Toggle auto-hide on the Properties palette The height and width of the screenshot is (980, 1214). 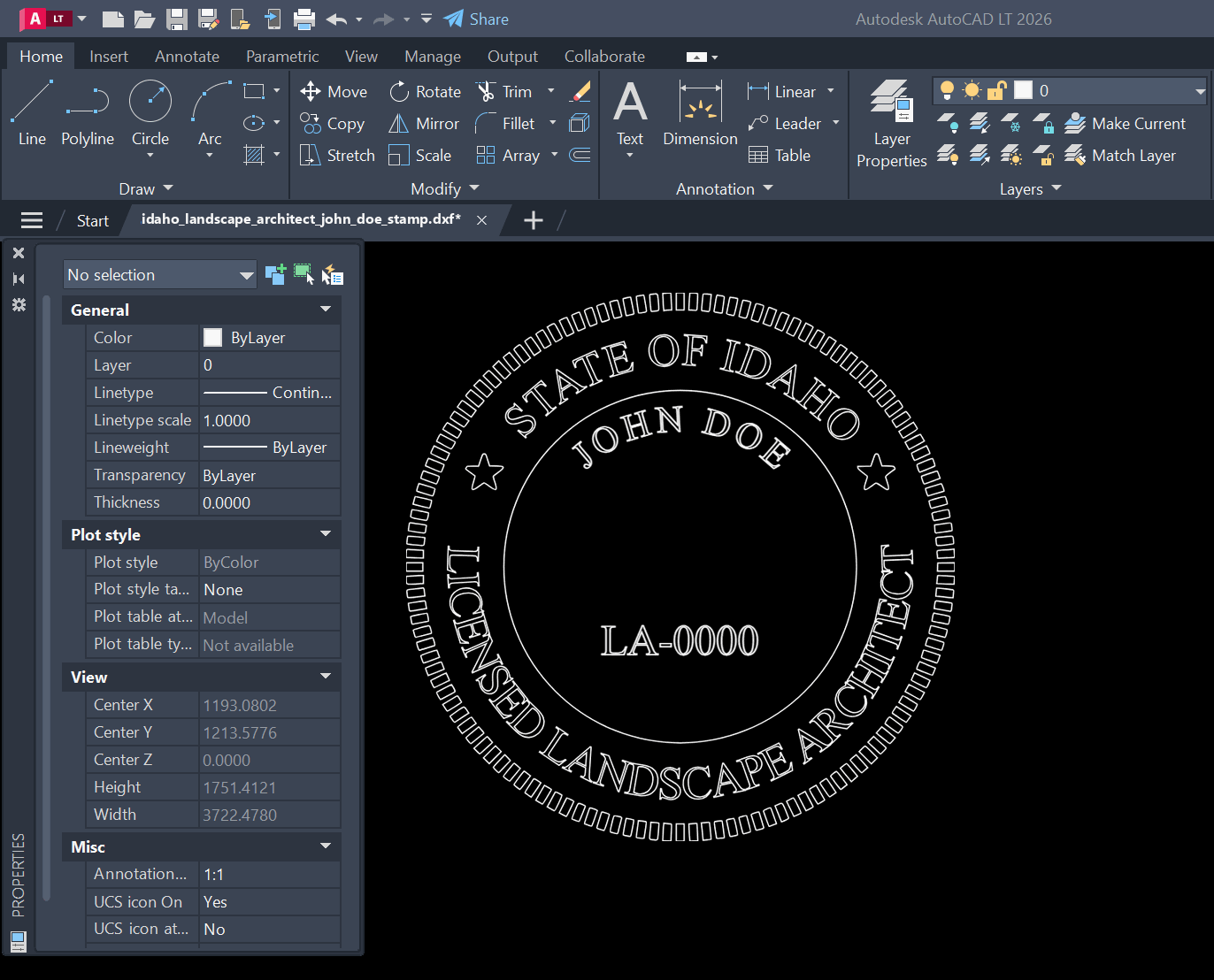[19, 279]
